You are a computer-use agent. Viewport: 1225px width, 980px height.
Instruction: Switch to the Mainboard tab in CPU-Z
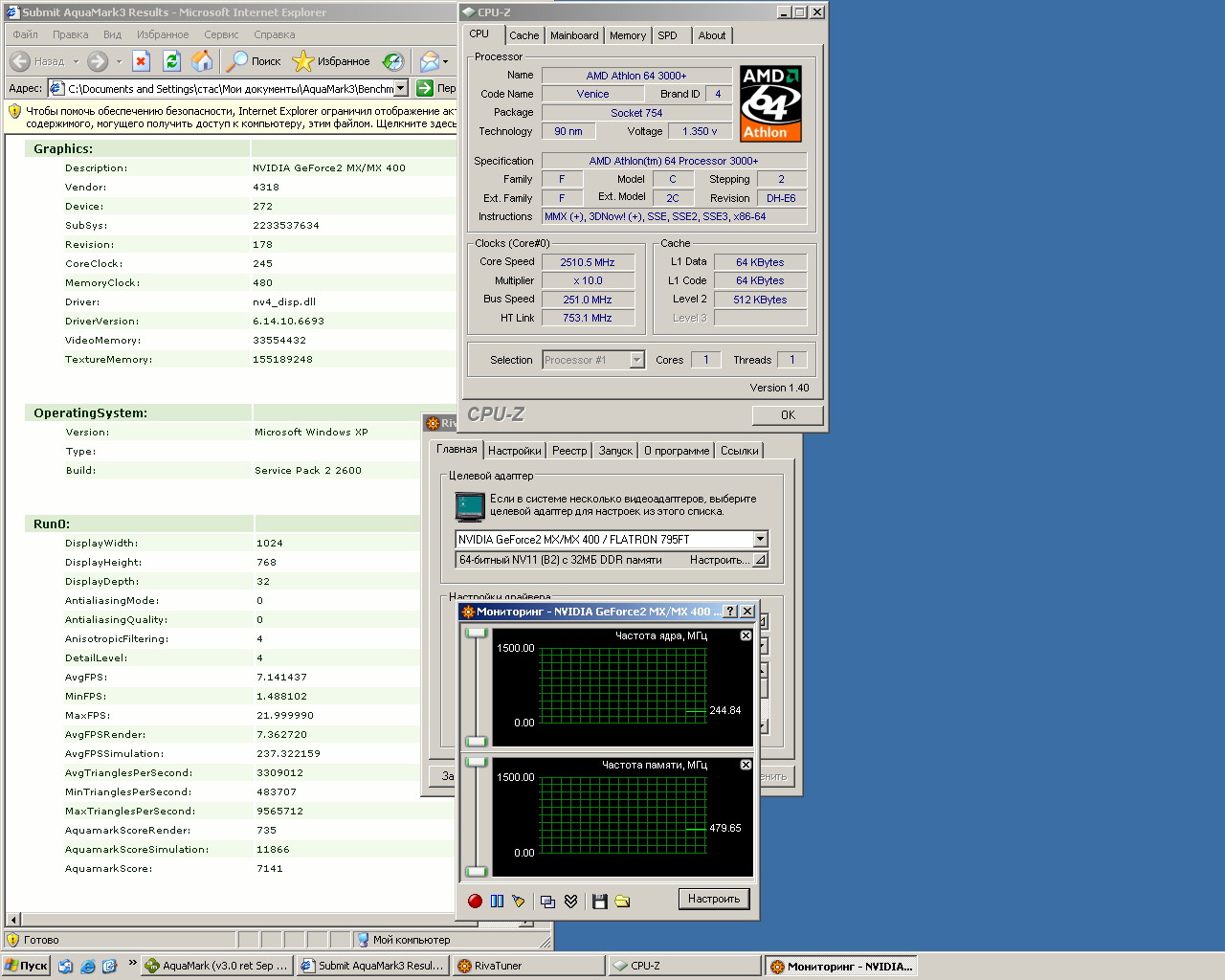(574, 35)
